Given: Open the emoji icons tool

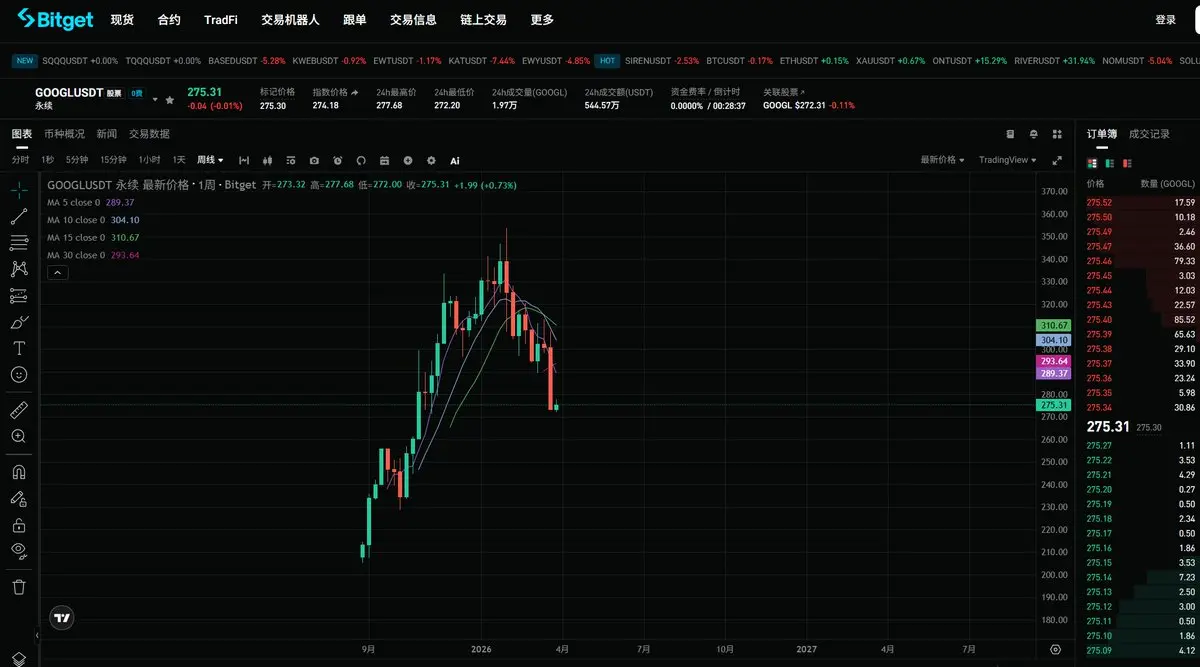Looking at the screenshot, I should 19,374.
